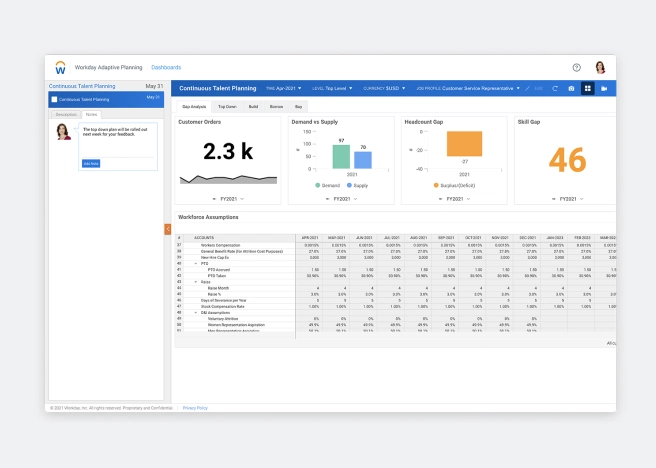
Task: Click the Supply legend marker
Action: point(349,185)
